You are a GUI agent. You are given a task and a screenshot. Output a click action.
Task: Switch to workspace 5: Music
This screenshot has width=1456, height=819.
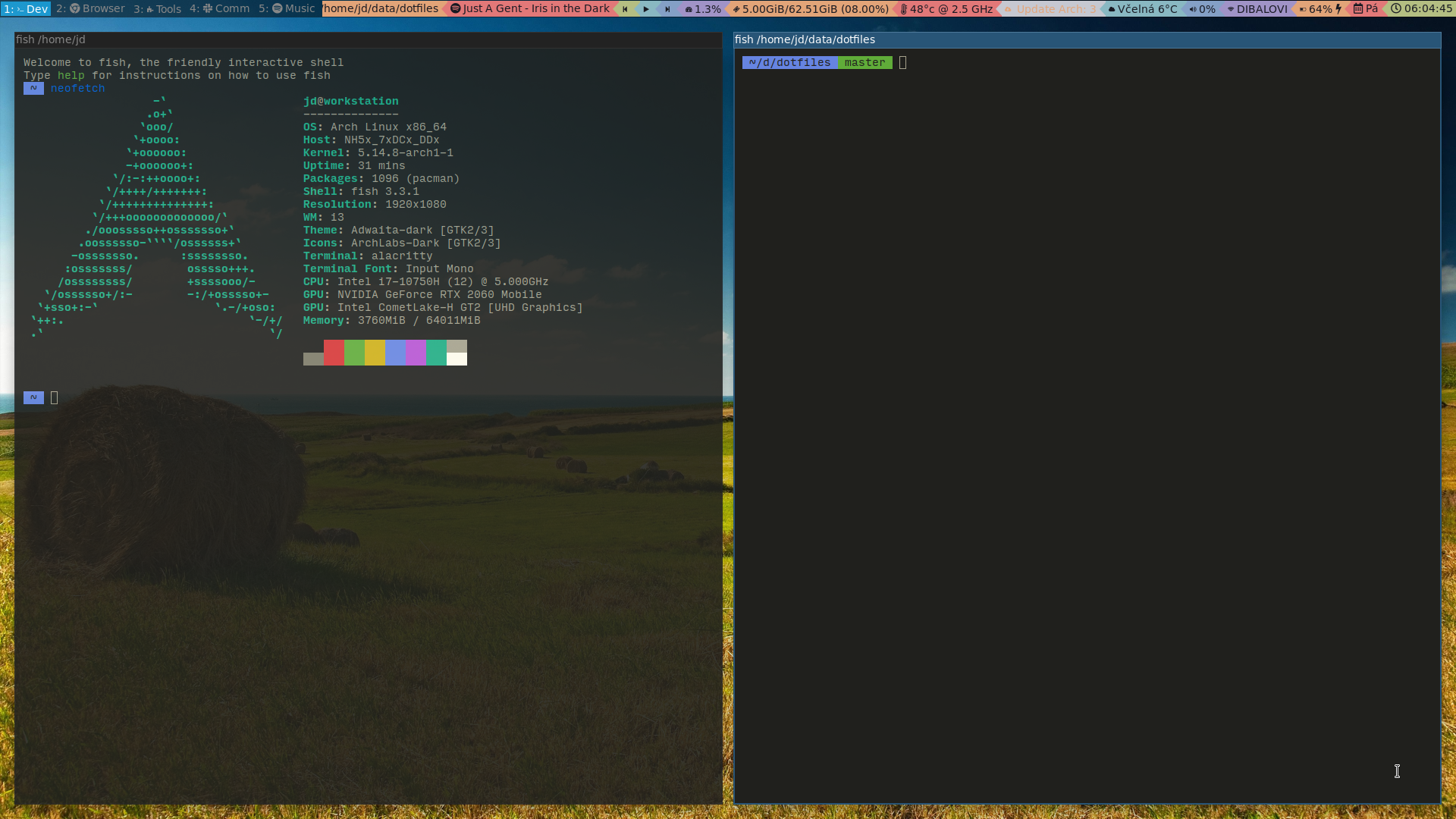point(287,9)
